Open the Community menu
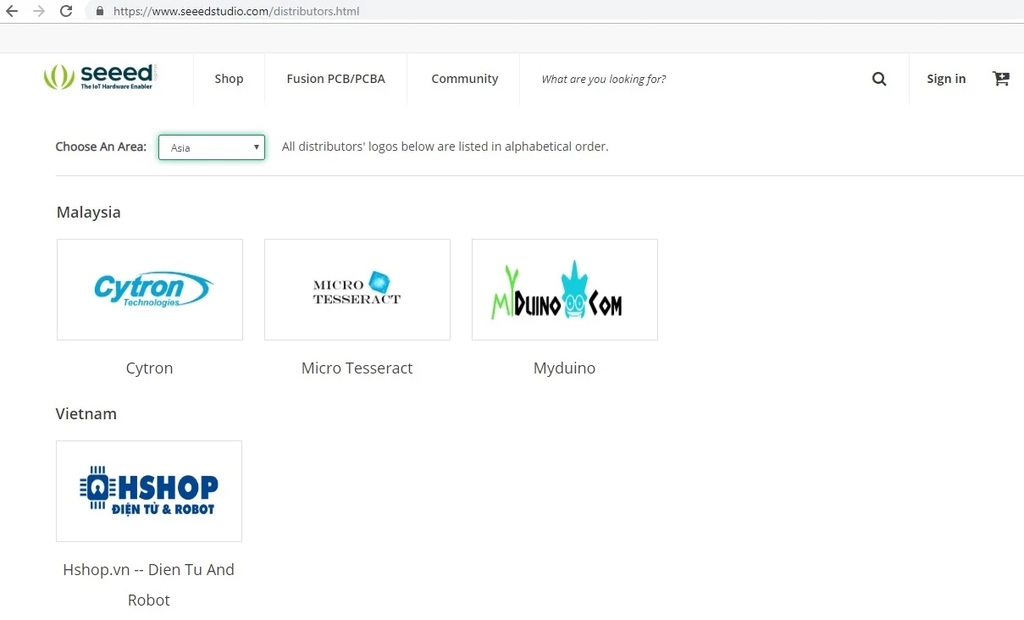 point(464,78)
